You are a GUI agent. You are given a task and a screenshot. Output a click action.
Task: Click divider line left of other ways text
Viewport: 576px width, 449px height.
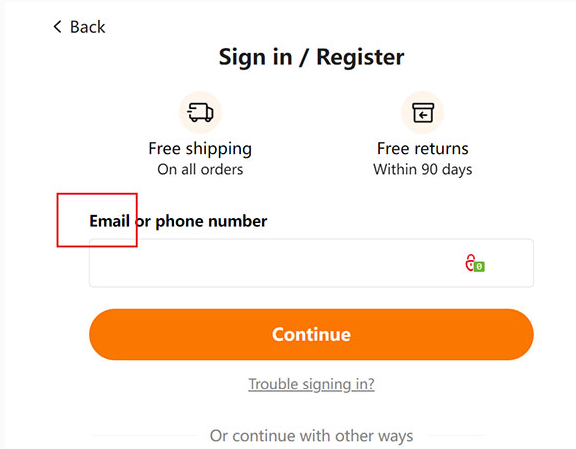click(143, 436)
